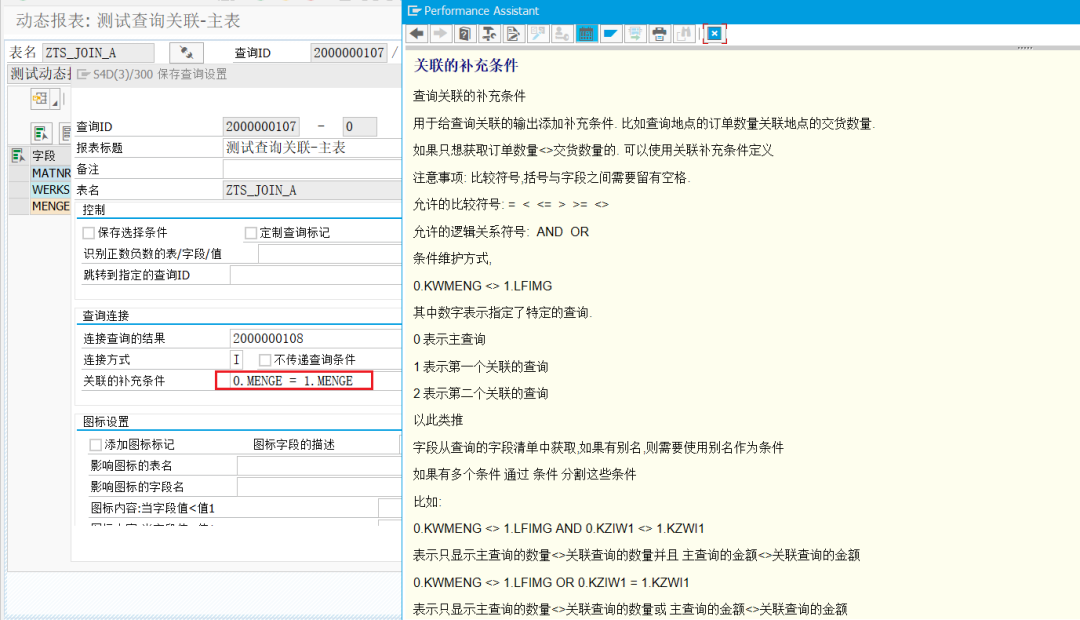
Task: Click the highlighted blue calendar icon
Action: click(586, 33)
